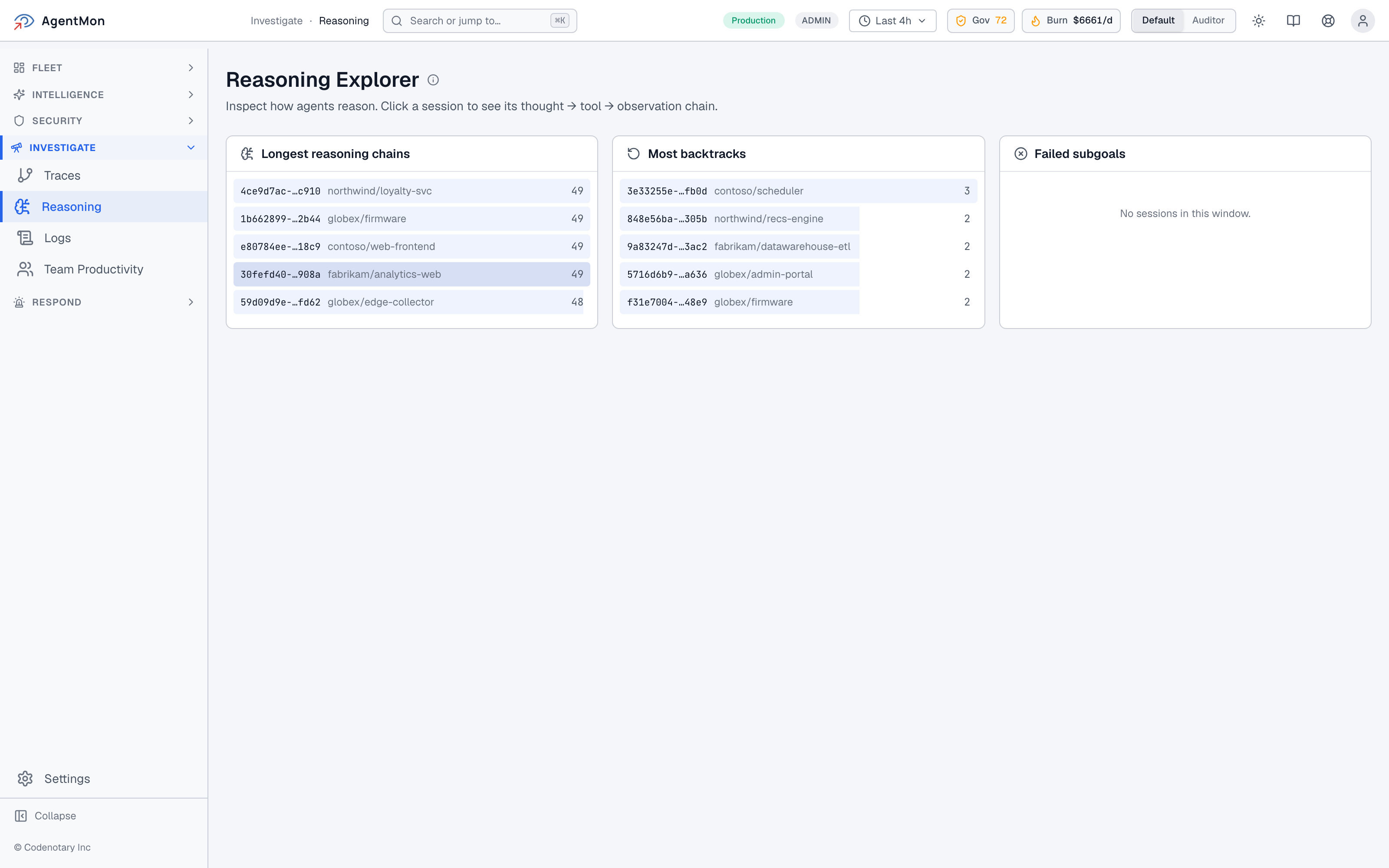Click the Reasoning brain icon in sidebar
Screen dimensions: 1389x868
pyautogui.click(x=23, y=207)
